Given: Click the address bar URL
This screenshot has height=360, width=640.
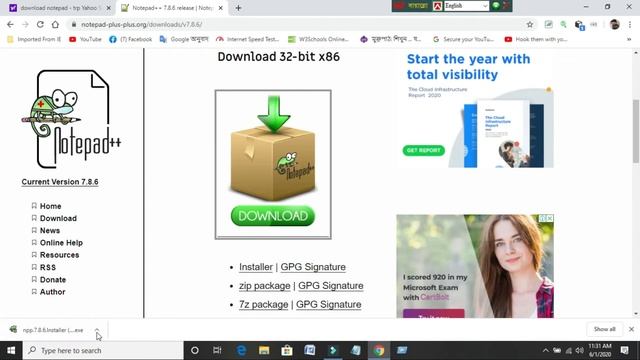Looking at the screenshot, I should 141,24.
